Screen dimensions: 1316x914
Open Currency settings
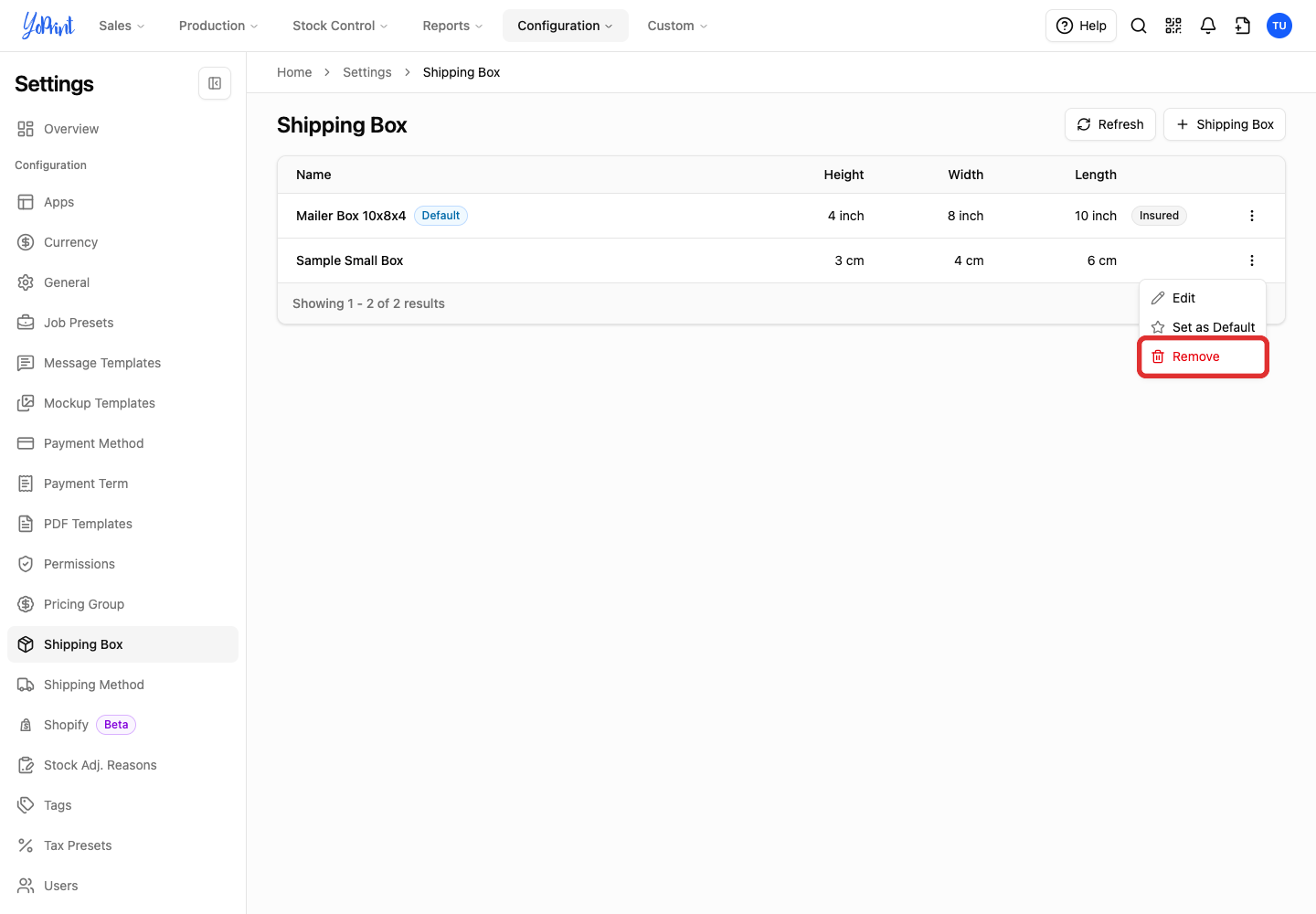click(122, 242)
